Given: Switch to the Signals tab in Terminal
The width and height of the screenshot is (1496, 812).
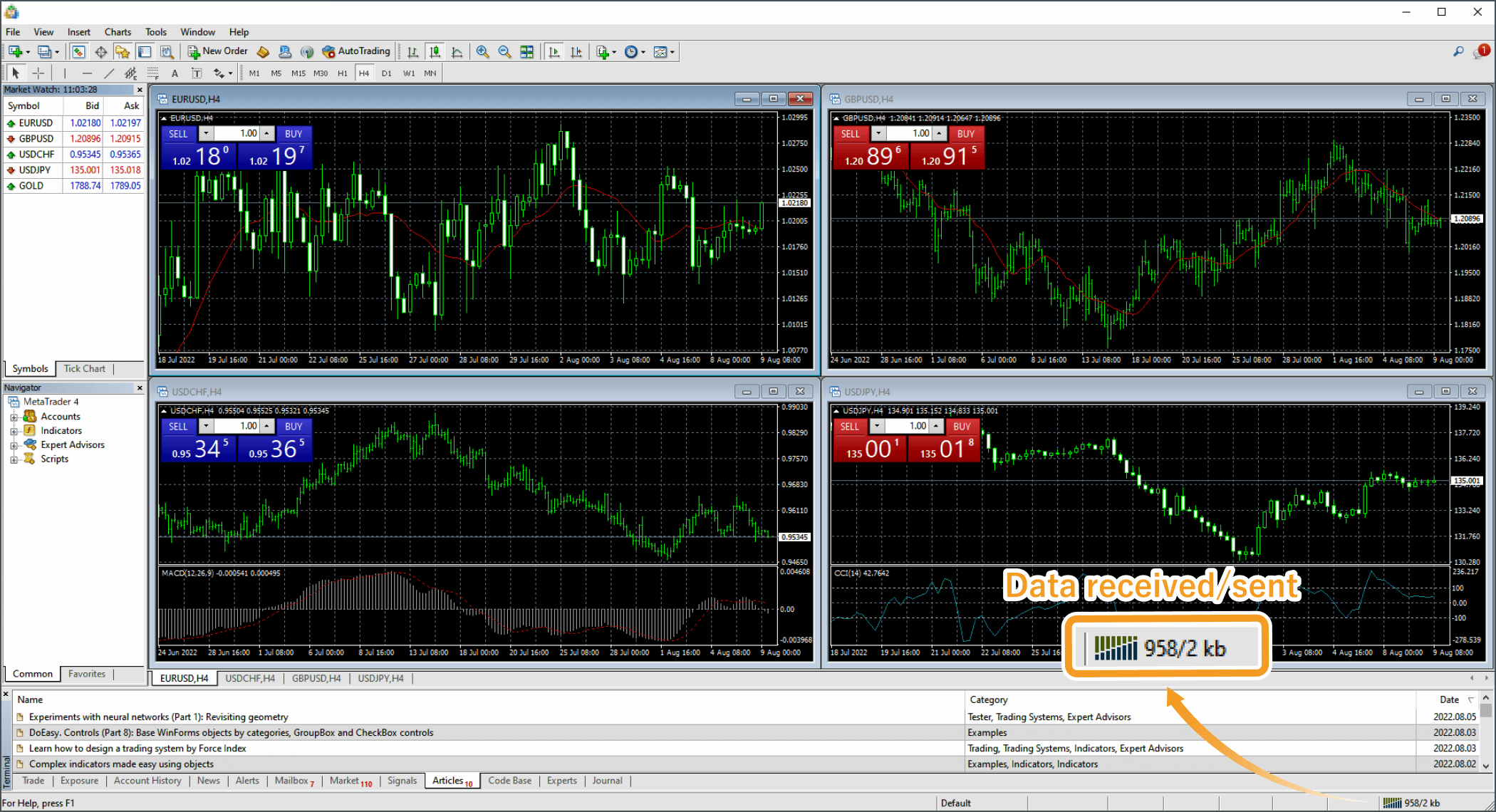Looking at the screenshot, I should pyautogui.click(x=402, y=781).
